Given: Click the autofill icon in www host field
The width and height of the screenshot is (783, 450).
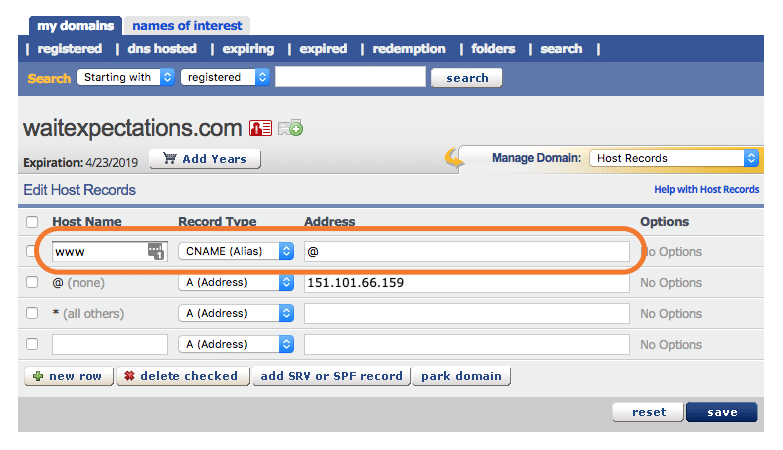Looking at the screenshot, I should (x=156, y=251).
